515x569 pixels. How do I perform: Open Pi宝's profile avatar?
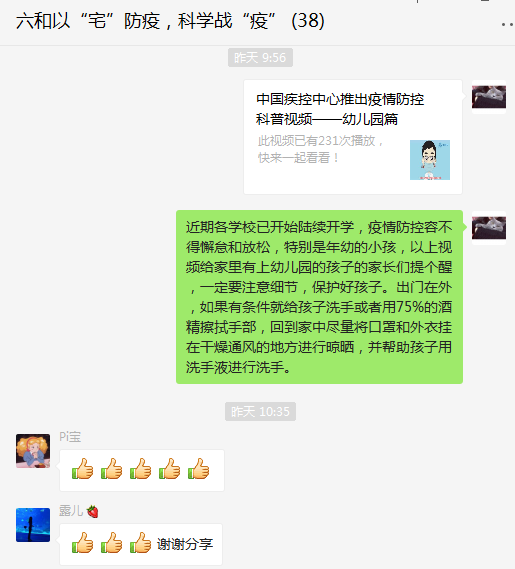pyautogui.click(x=33, y=451)
